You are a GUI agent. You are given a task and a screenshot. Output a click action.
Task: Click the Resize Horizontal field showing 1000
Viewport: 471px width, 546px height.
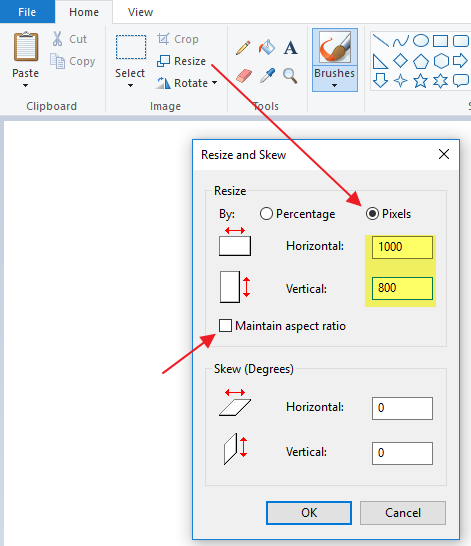pyautogui.click(x=402, y=248)
